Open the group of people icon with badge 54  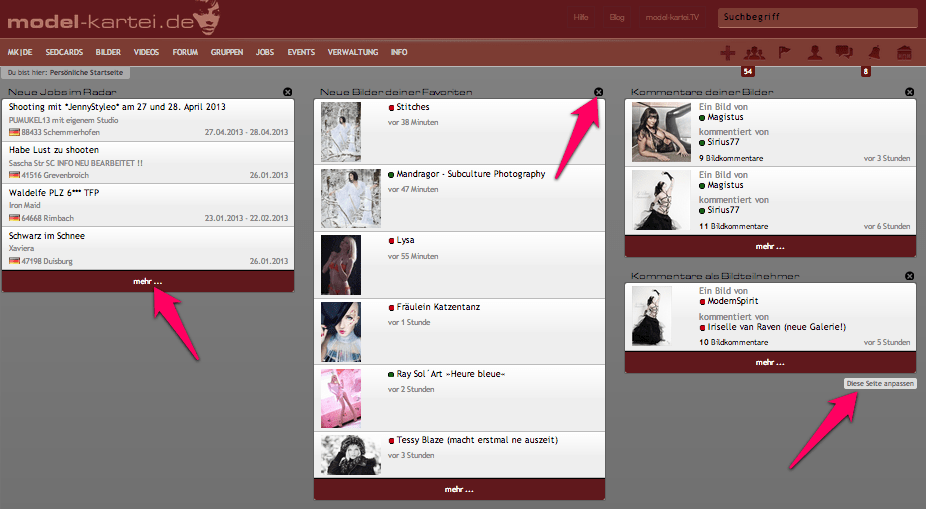pos(754,53)
